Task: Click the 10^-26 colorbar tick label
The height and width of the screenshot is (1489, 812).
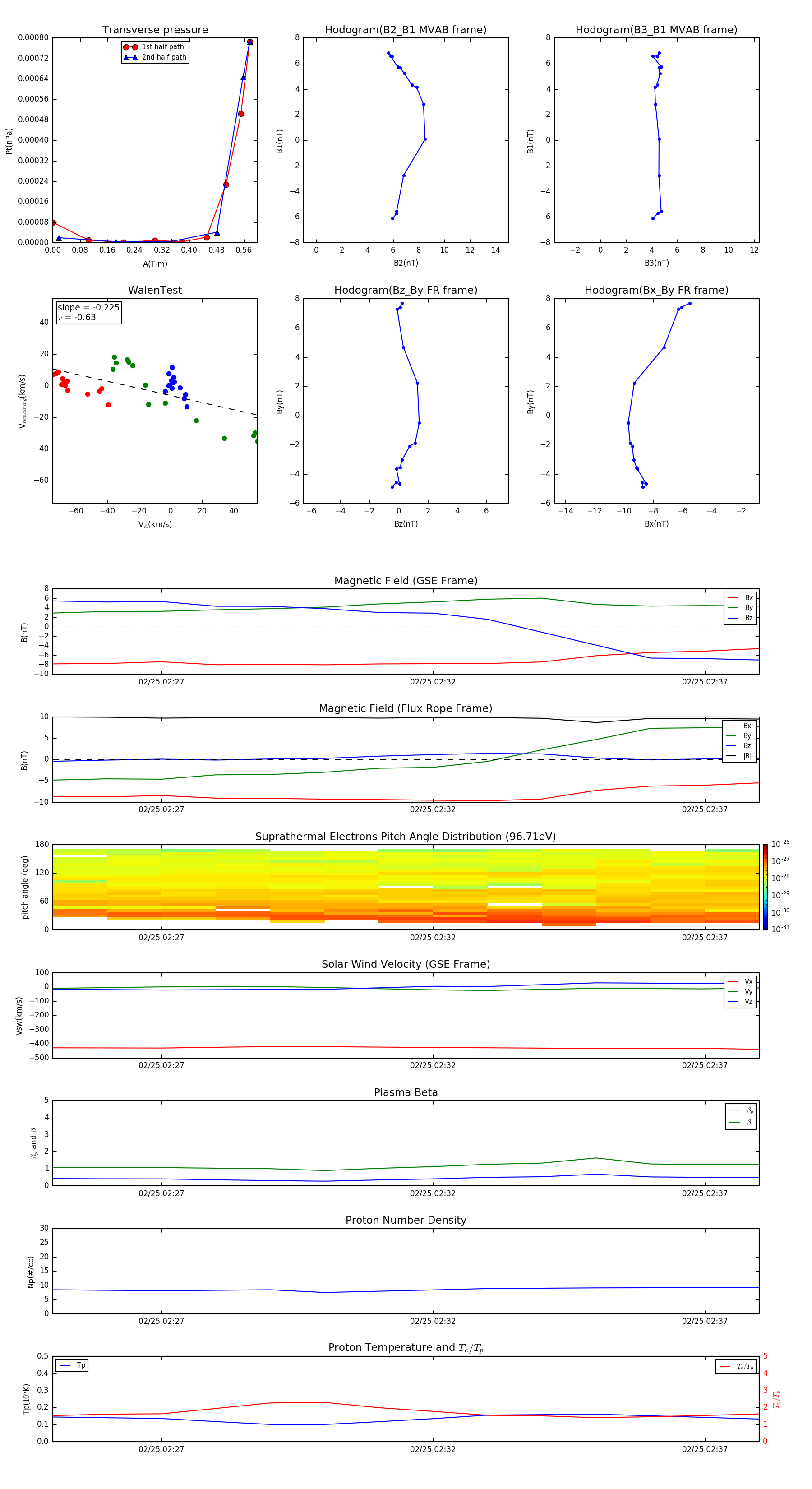Action: [x=780, y=844]
